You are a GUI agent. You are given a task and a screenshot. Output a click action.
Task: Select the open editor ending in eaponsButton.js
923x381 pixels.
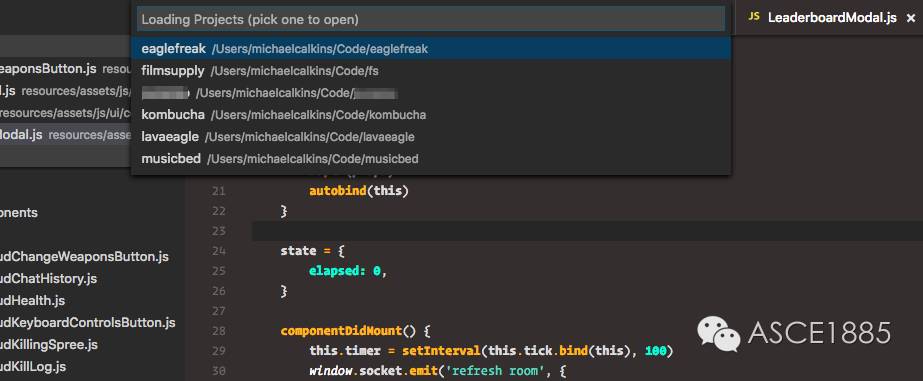[65, 69]
